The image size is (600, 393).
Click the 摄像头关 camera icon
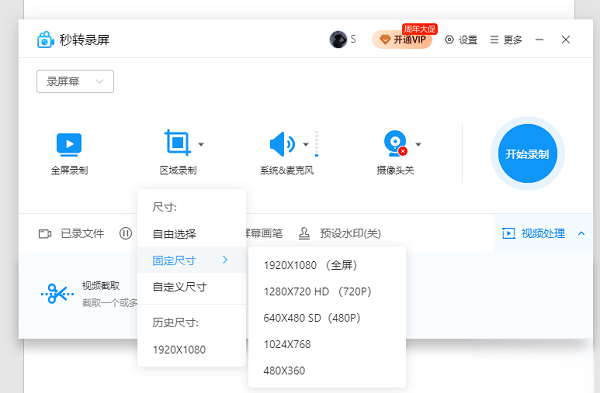coord(395,144)
